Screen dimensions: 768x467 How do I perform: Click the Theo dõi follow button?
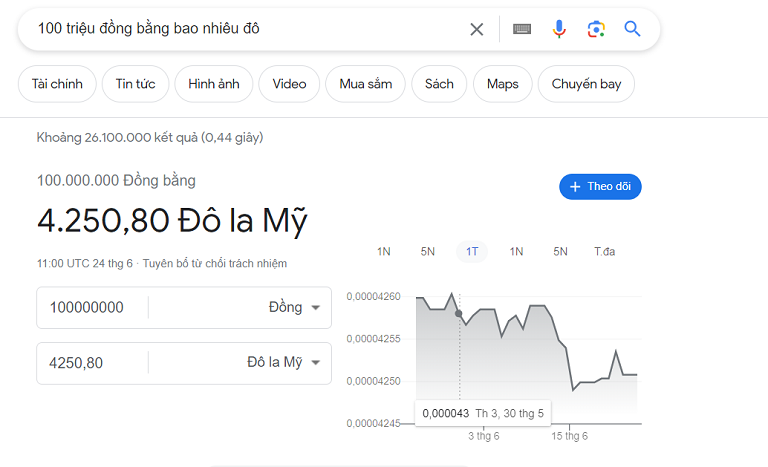(600, 187)
